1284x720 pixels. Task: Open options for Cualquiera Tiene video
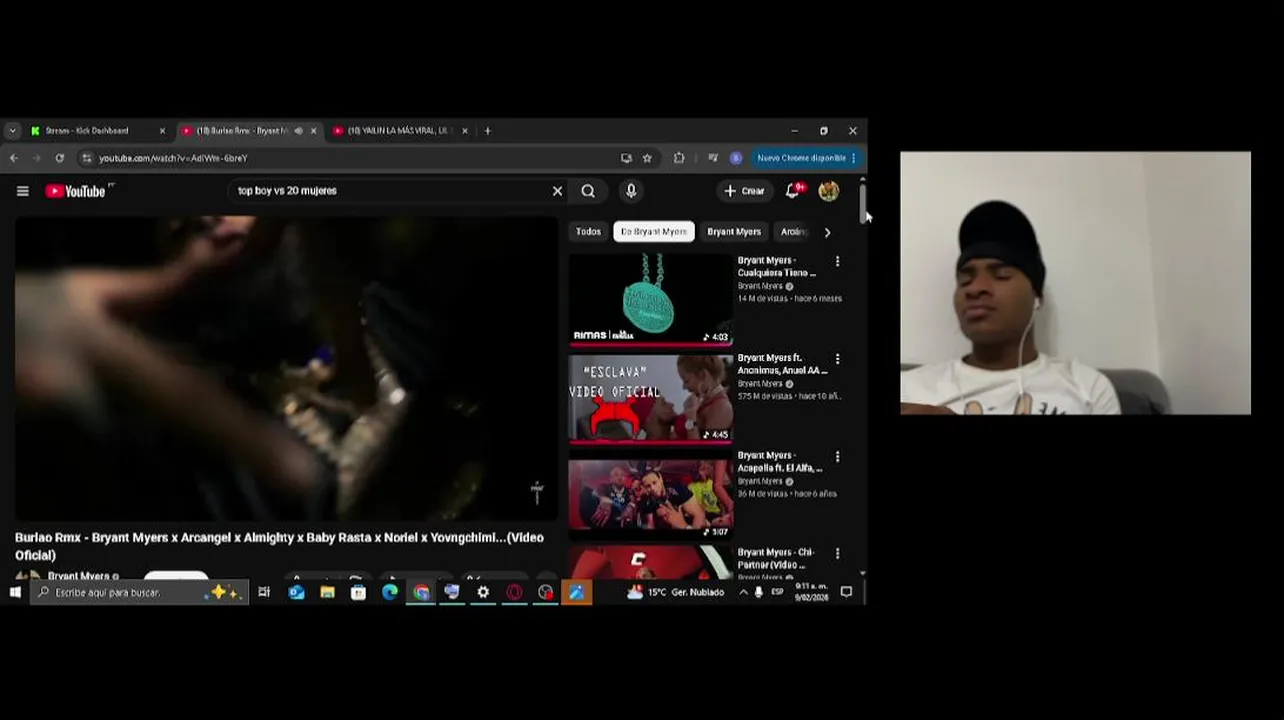(x=838, y=261)
